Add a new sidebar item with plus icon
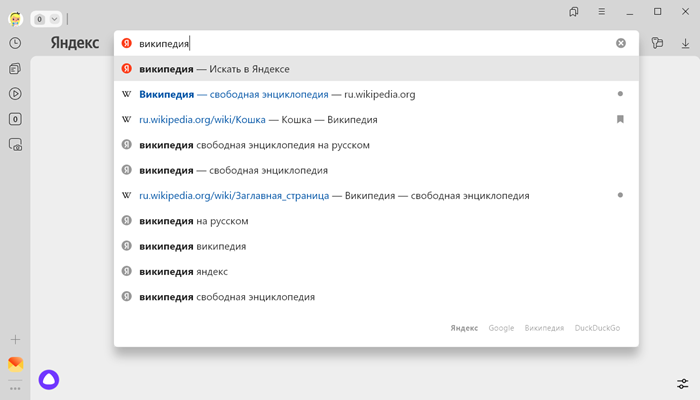This screenshot has height=400, width=700. point(15,340)
